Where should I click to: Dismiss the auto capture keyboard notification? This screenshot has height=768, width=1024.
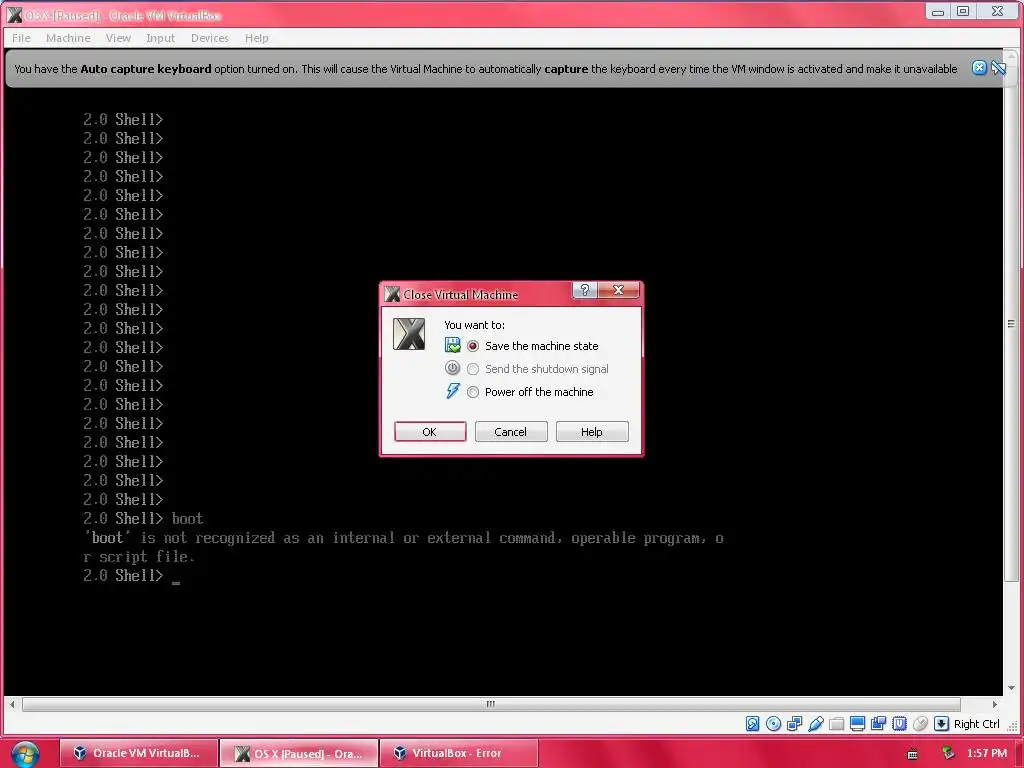click(979, 68)
